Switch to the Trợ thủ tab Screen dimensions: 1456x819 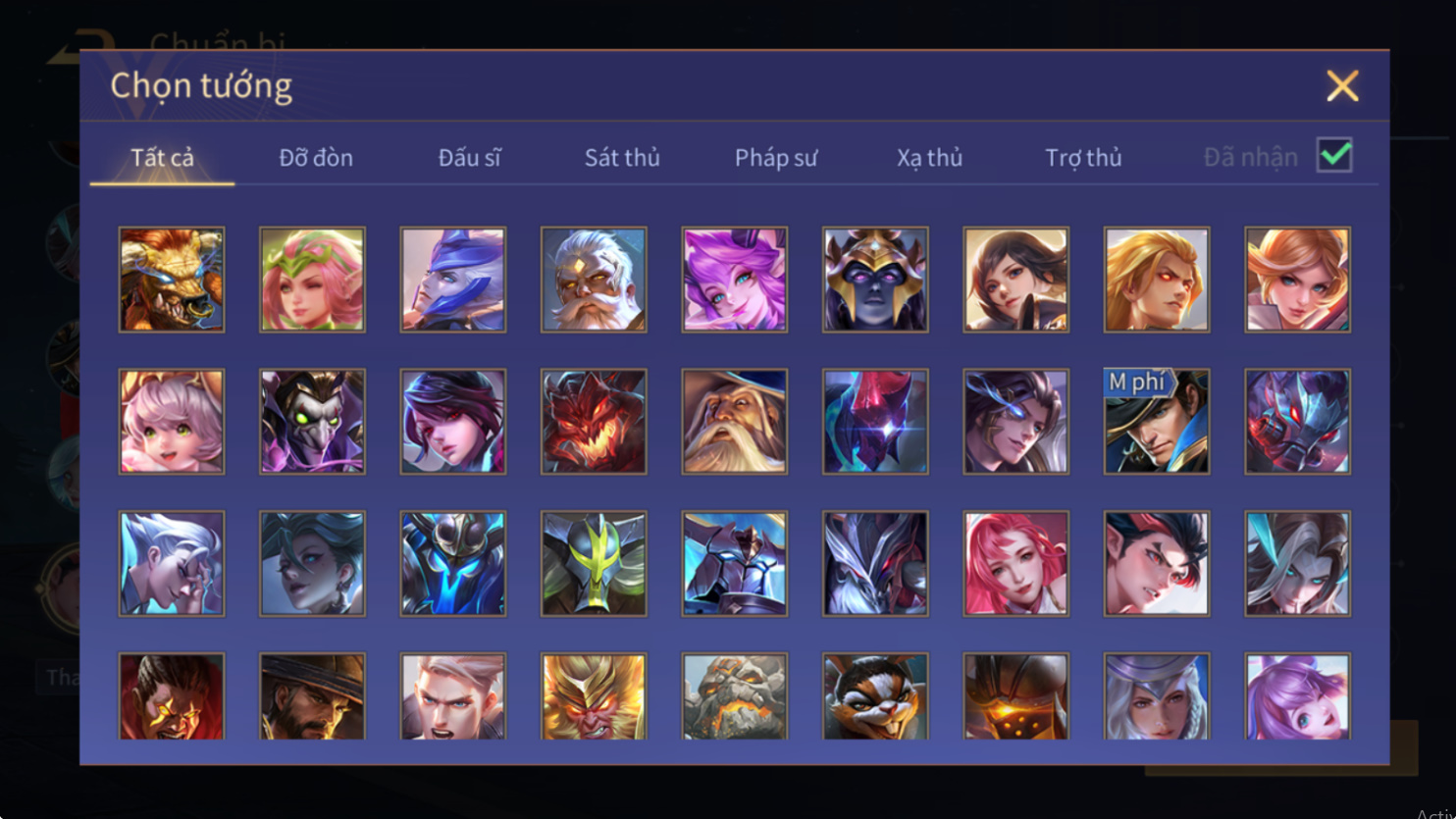1083,158
